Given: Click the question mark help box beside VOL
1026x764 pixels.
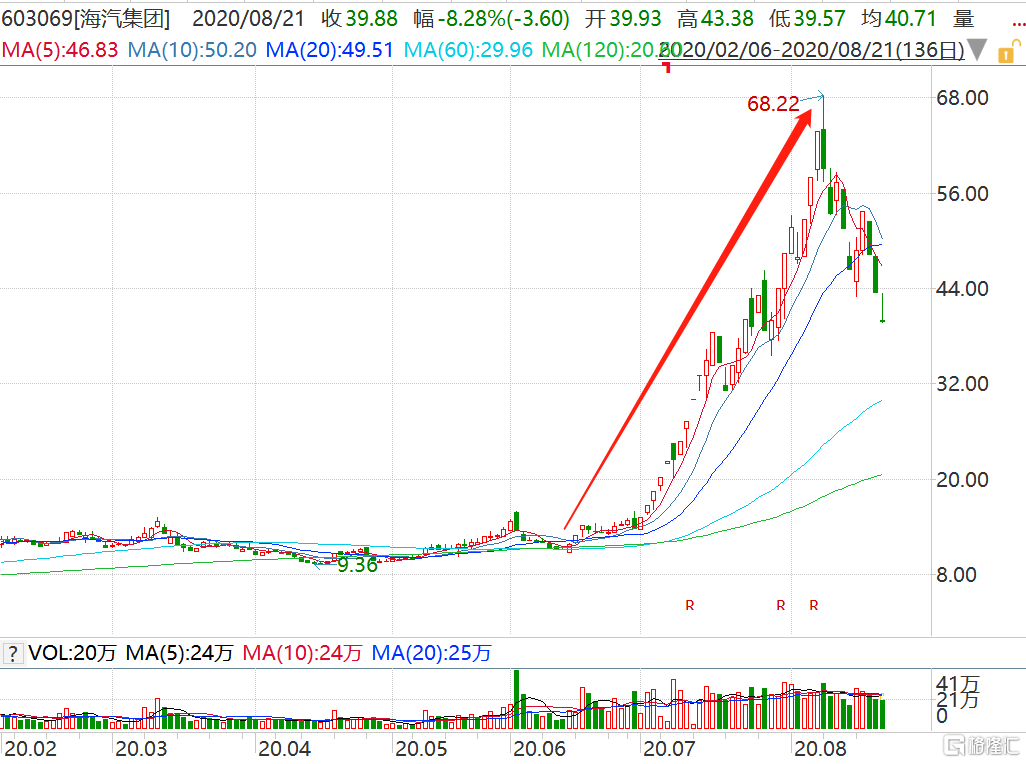Looking at the screenshot, I should pyautogui.click(x=12, y=653).
